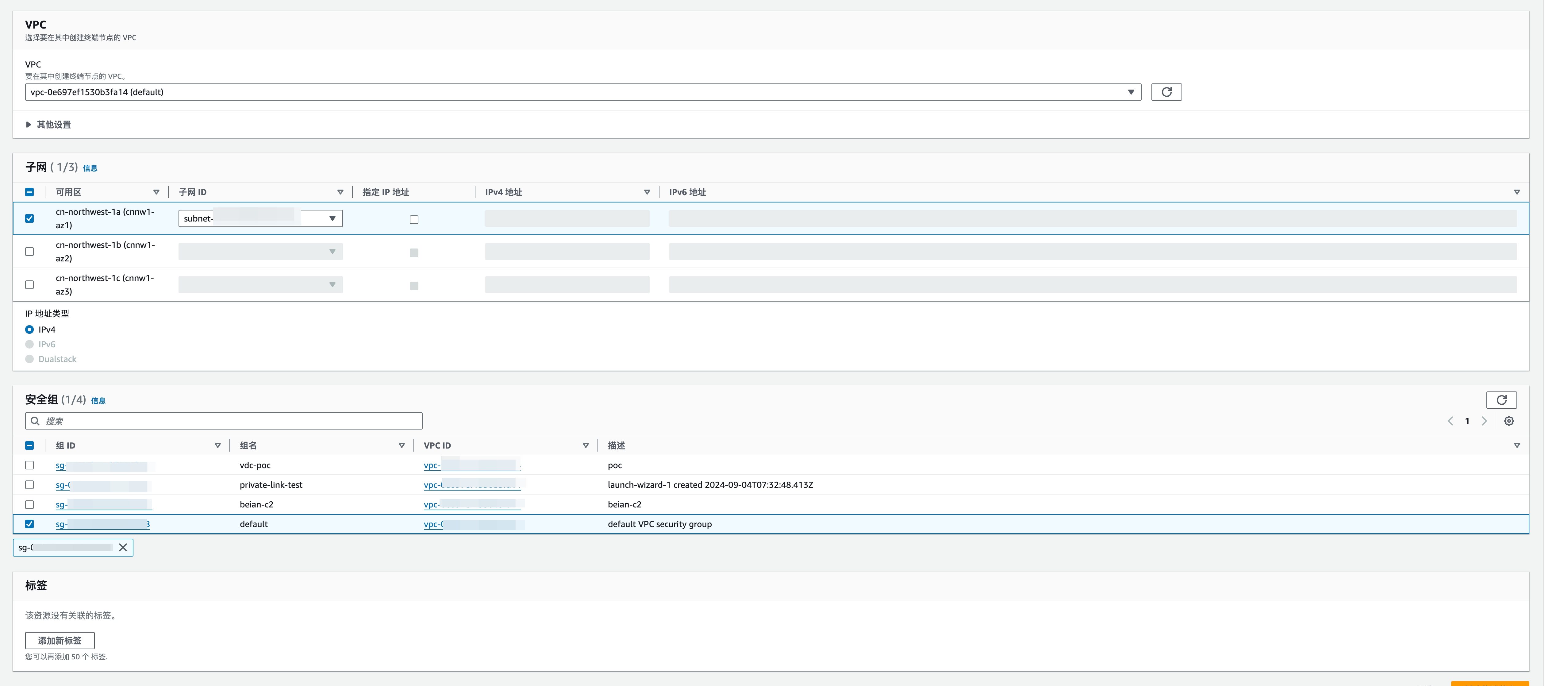The image size is (1568, 686).
Task: Sort subnets by 可用区 column arrow
Action: tap(156, 192)
